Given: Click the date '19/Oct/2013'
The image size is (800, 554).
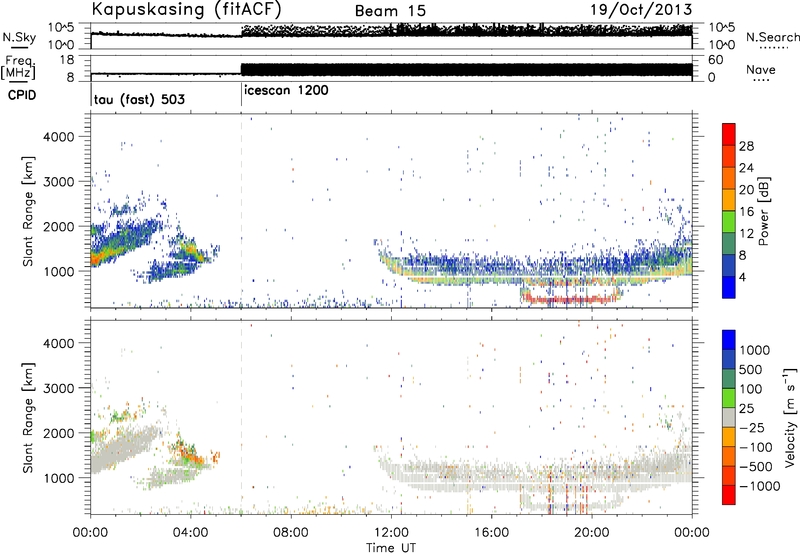Looking at the screenshot, I should 641,10.
